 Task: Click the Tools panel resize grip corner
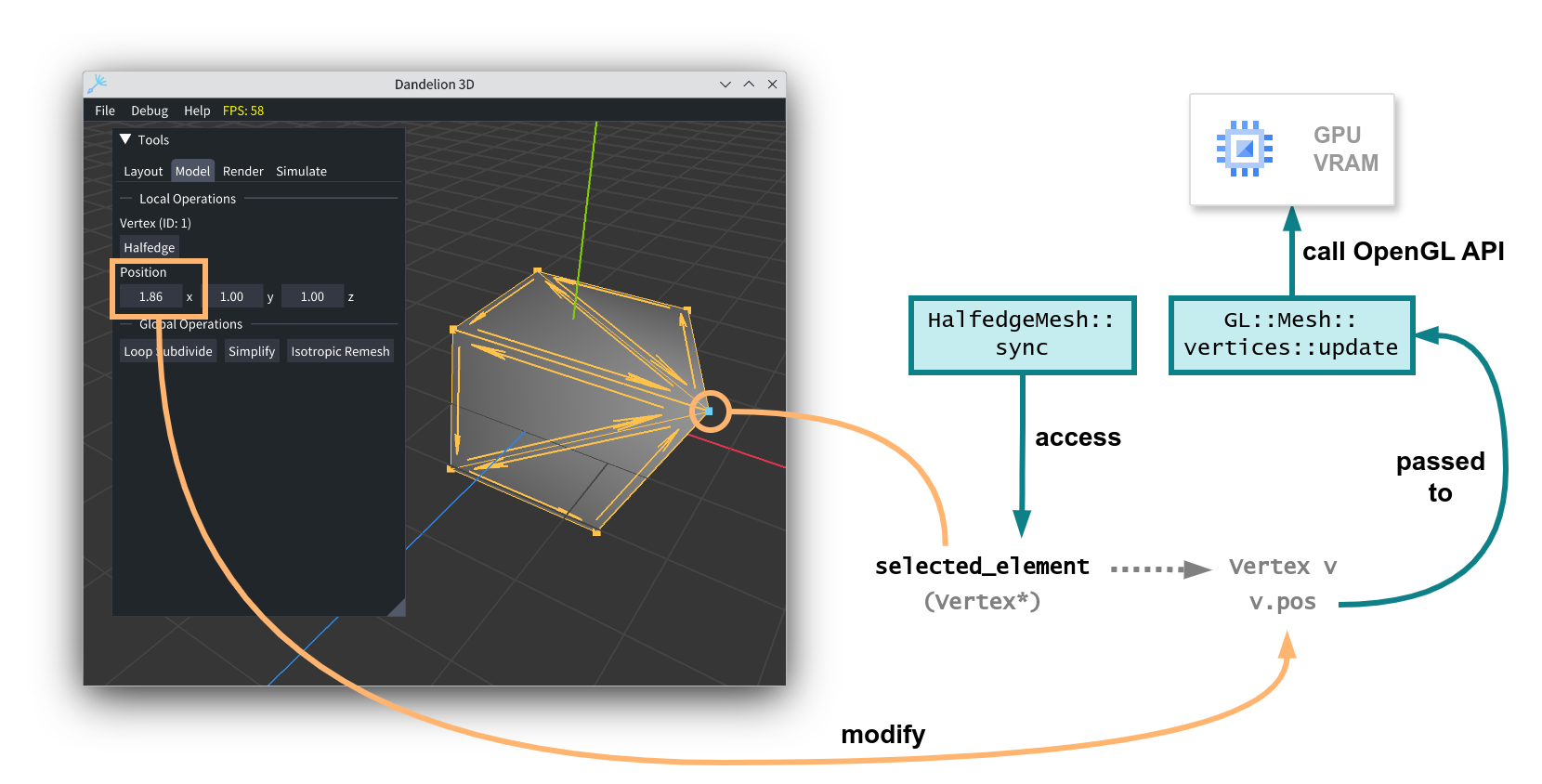pos(397,608)
